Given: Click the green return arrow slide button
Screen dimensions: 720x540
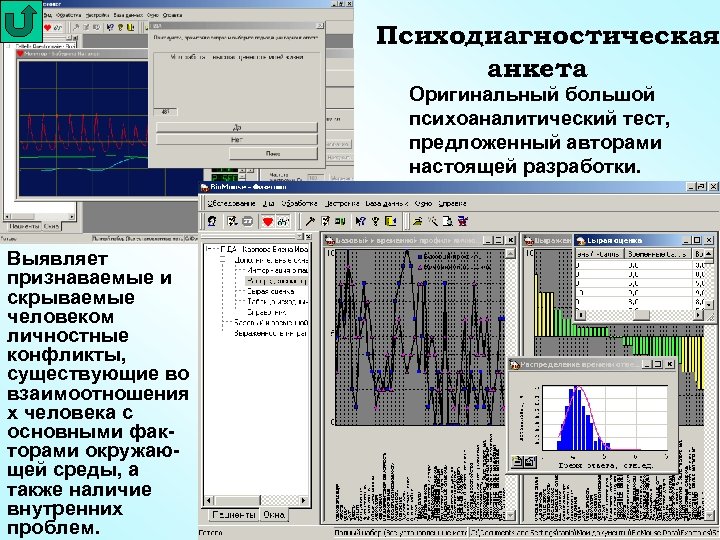Looking at the screenshot, I should (x=21, y=21).
